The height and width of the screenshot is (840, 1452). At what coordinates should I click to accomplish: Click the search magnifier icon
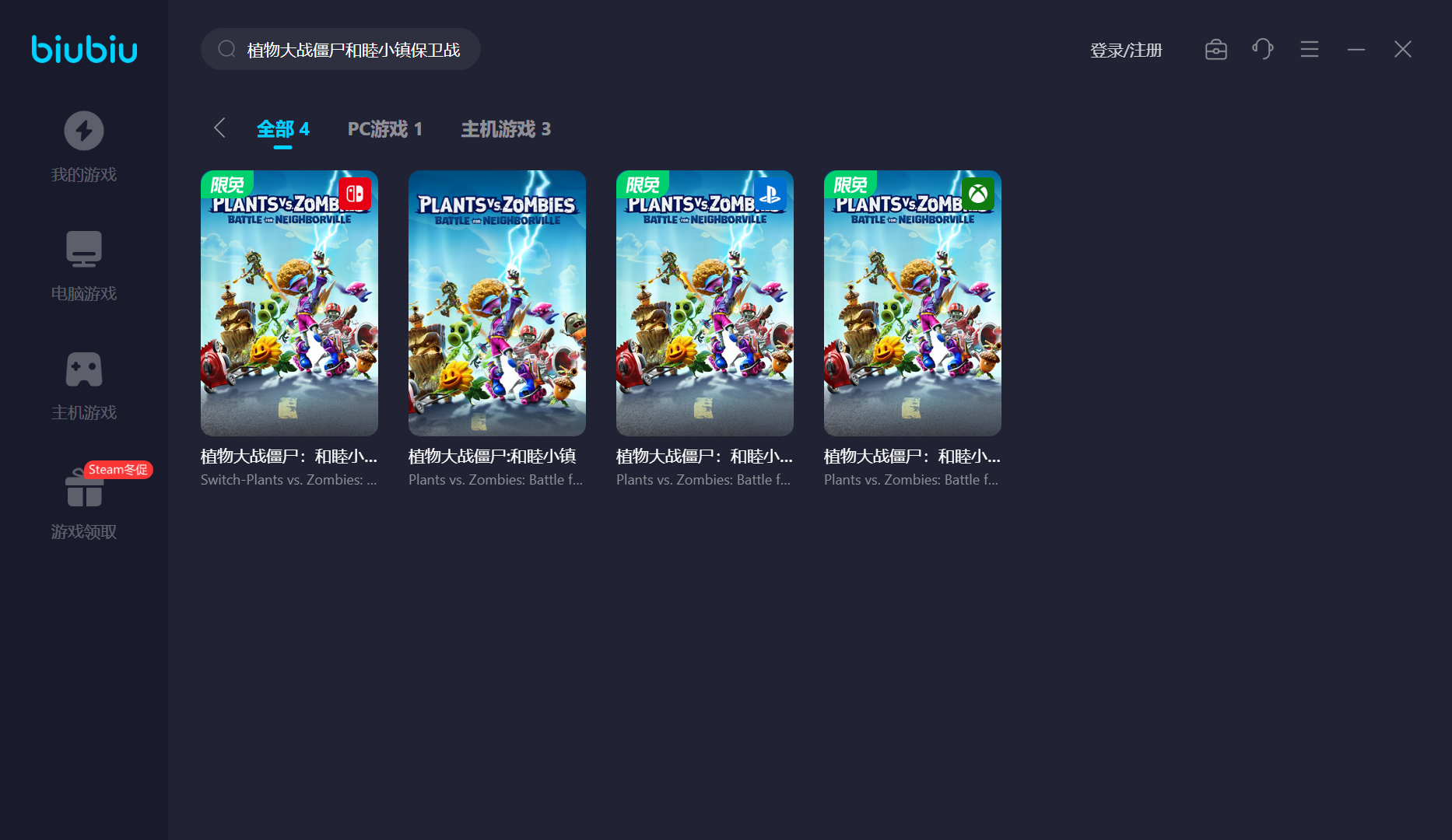coord(226,50)
